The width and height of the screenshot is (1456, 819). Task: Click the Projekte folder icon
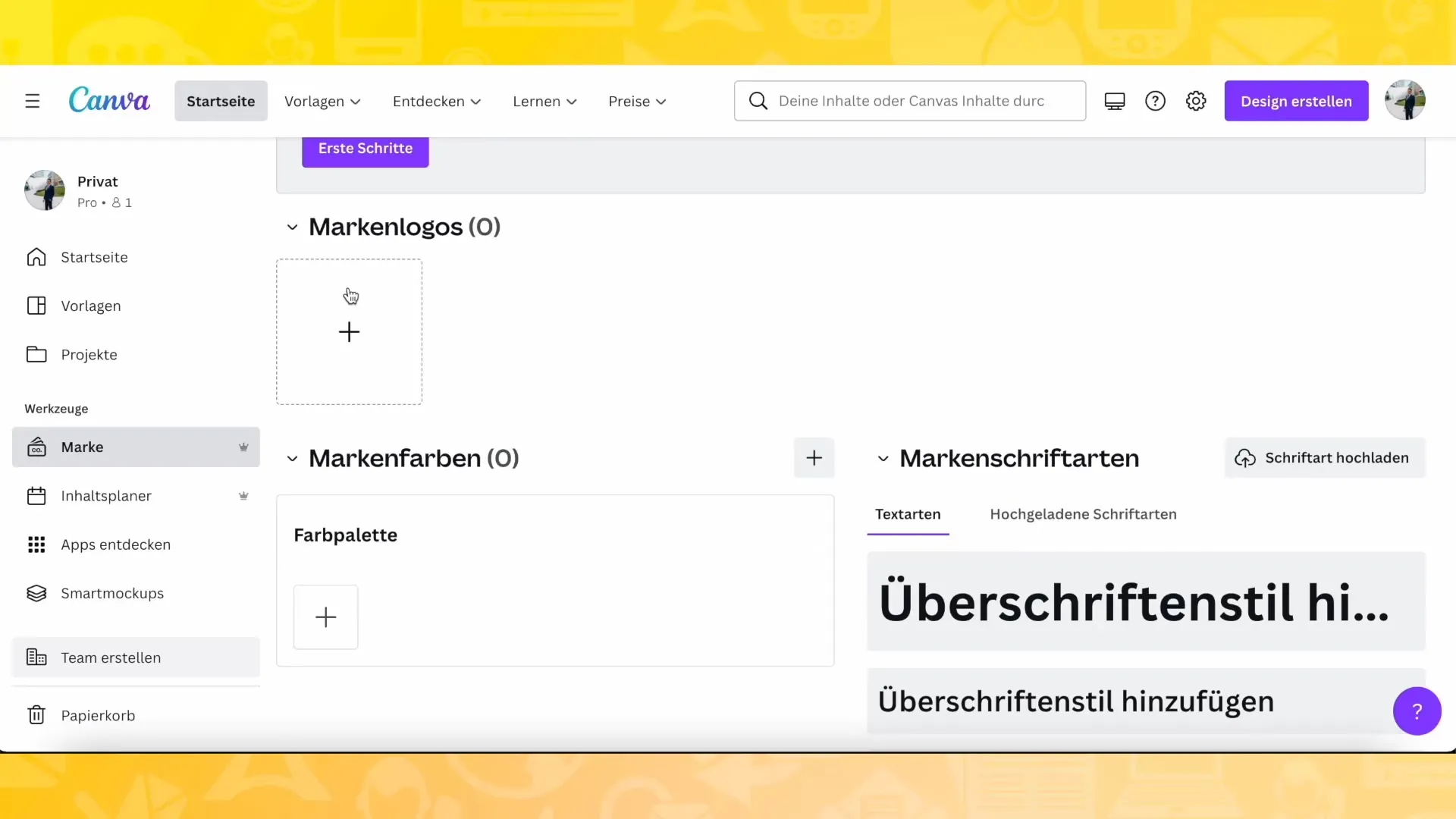[x=36, y=354]
